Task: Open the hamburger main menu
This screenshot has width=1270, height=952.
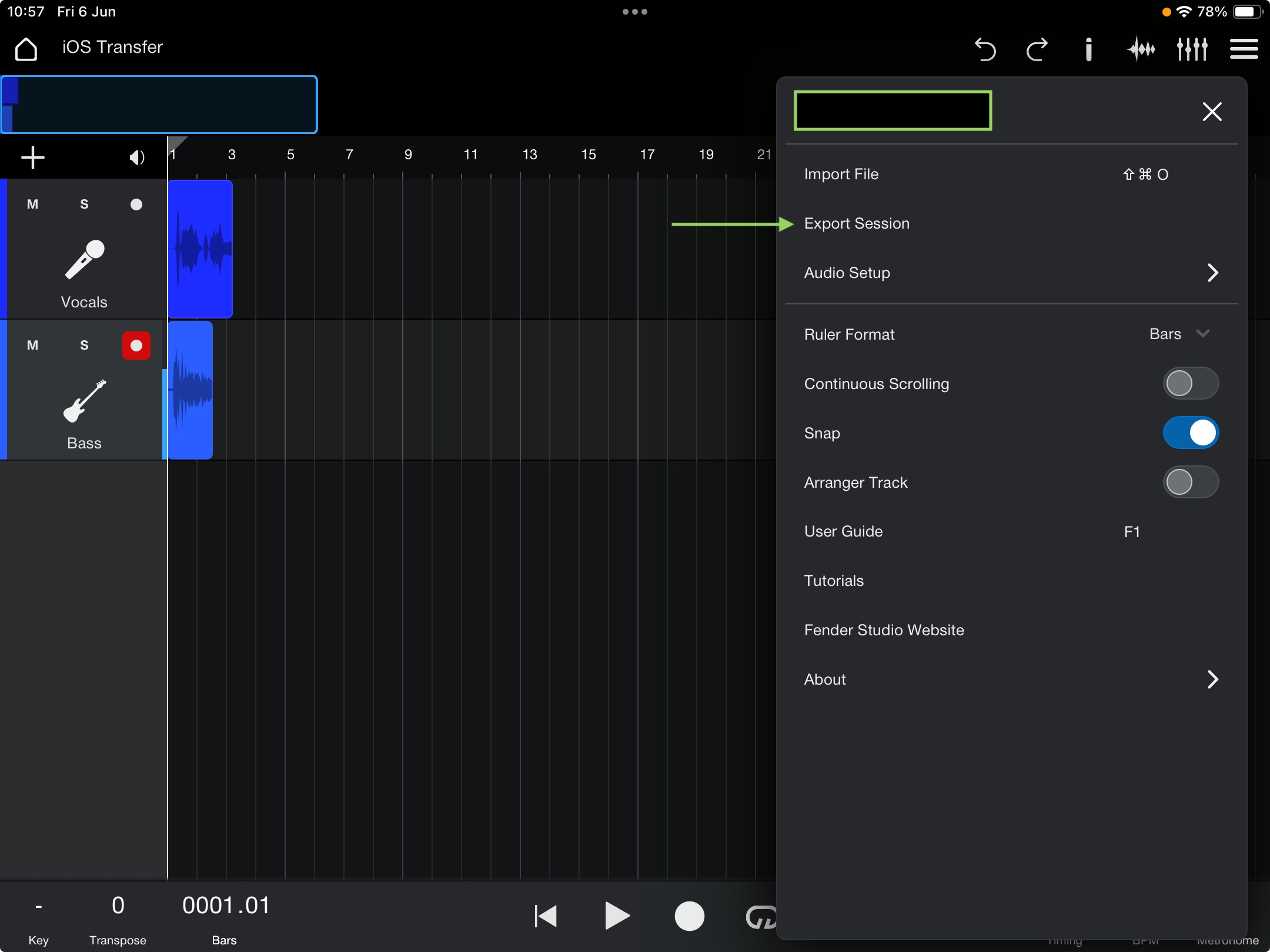Action: [1244, 49]
